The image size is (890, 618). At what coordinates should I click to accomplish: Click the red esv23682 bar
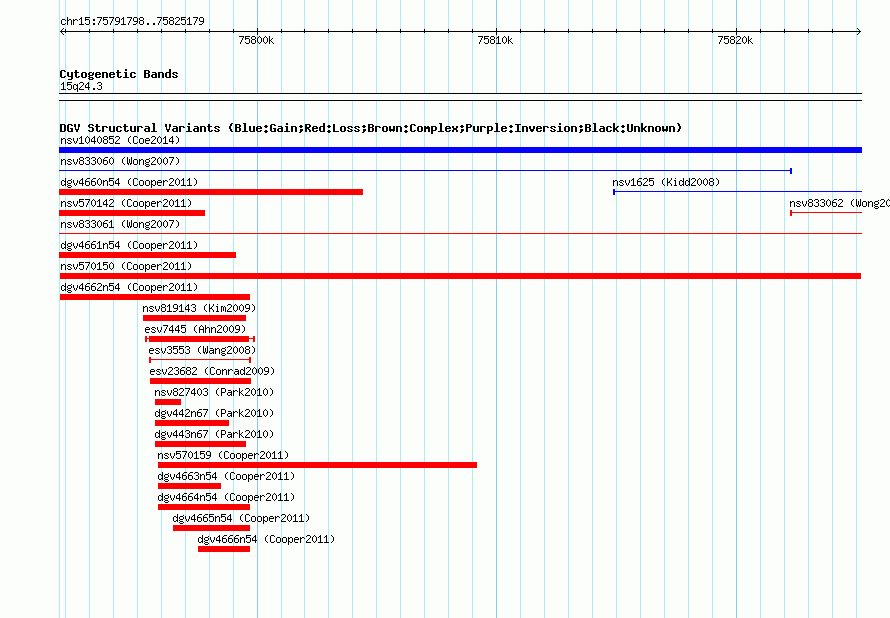(x=200, y=381)
